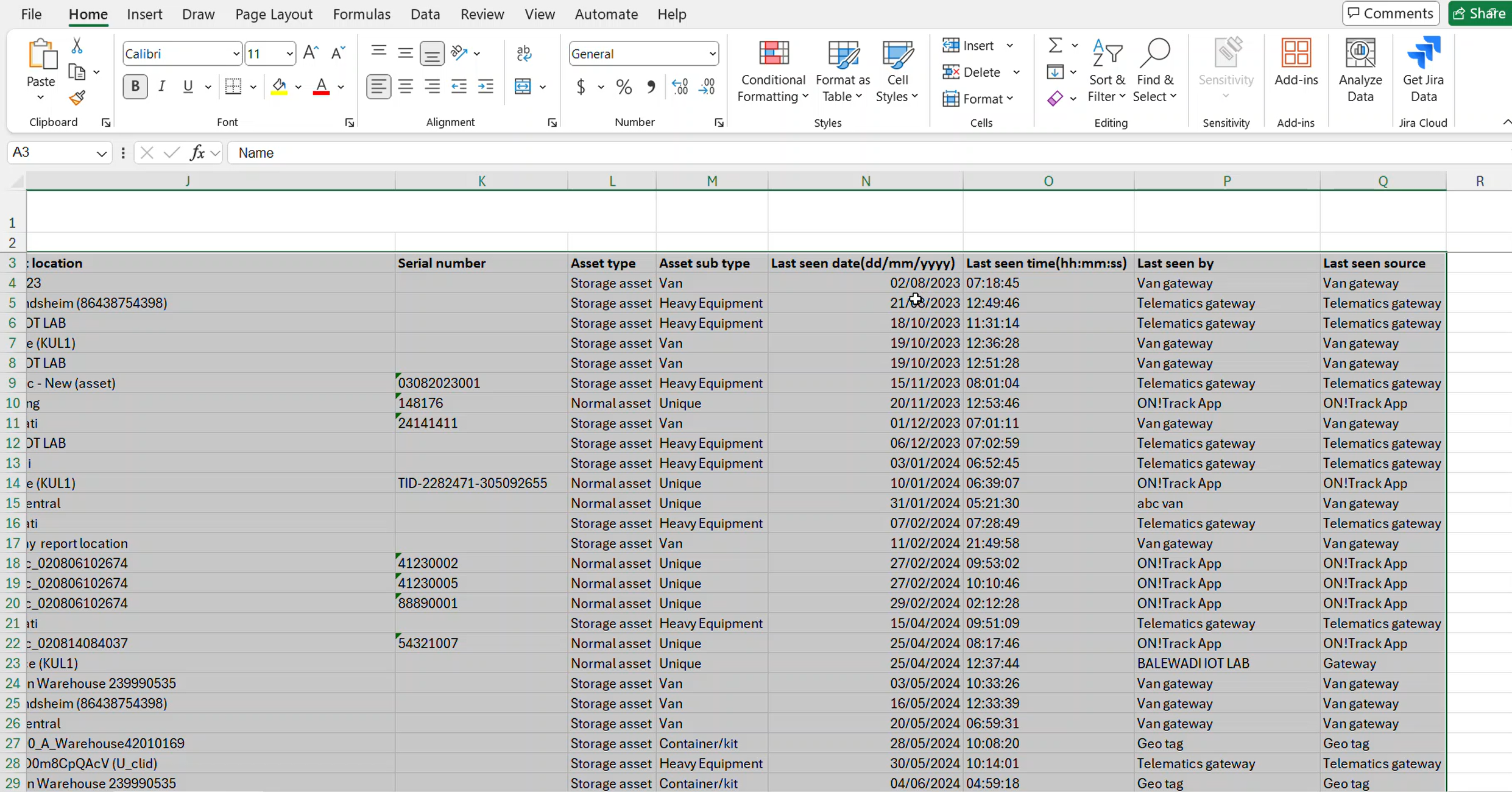The height and width of the screenshot is (792, 1512).
Task: Click the Cut scissors icon
Action: [x=77, y=46]
